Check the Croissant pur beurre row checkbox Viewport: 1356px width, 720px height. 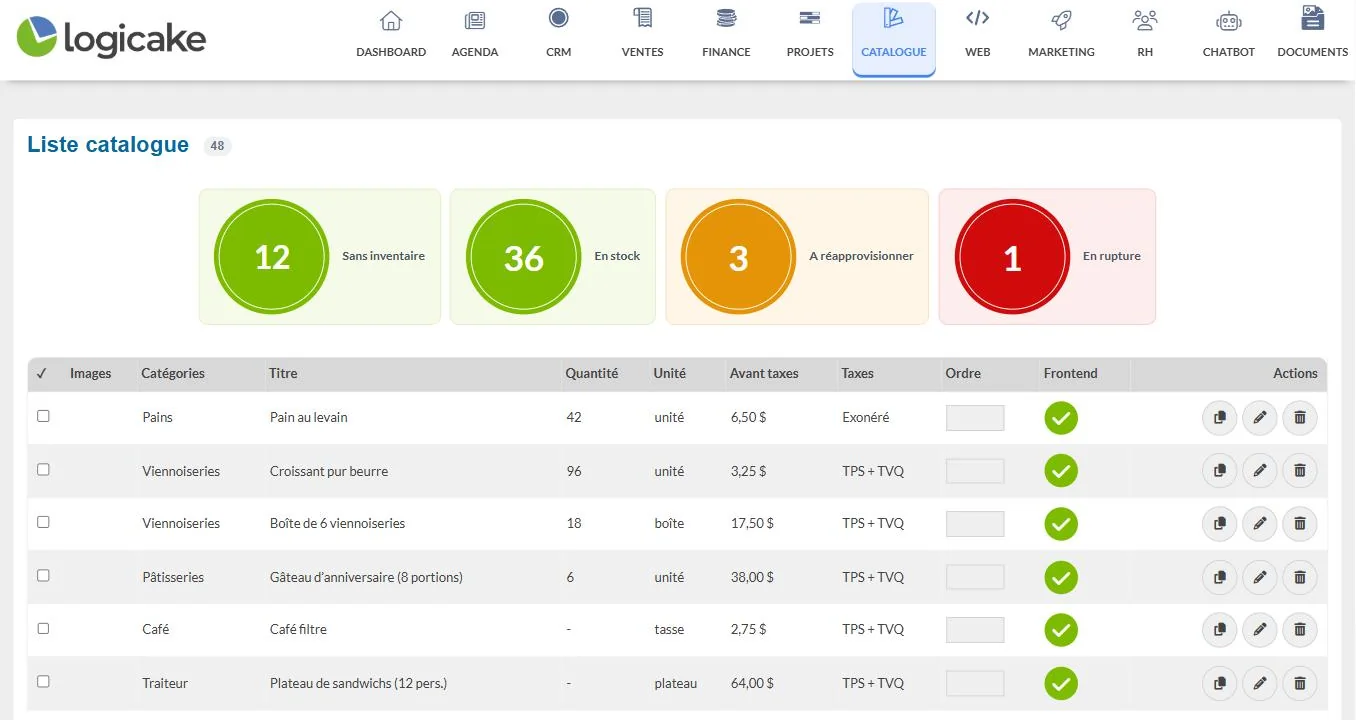coord(43,469)
